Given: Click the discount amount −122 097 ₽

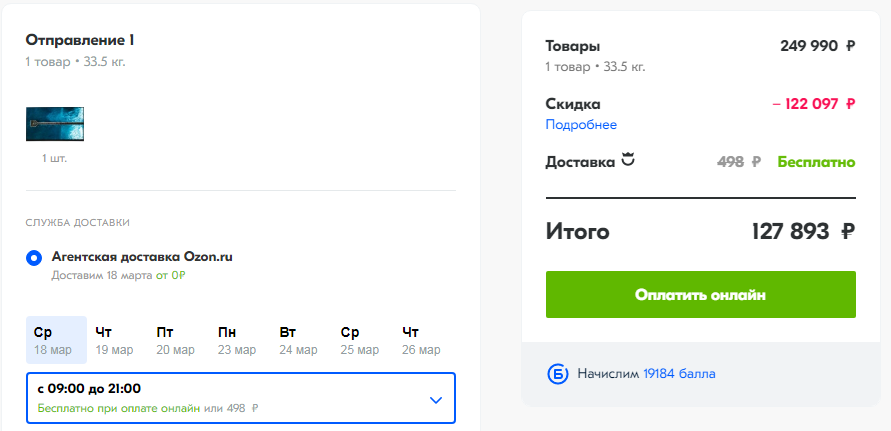Looking at the screenshot, I should coord(813,103).
